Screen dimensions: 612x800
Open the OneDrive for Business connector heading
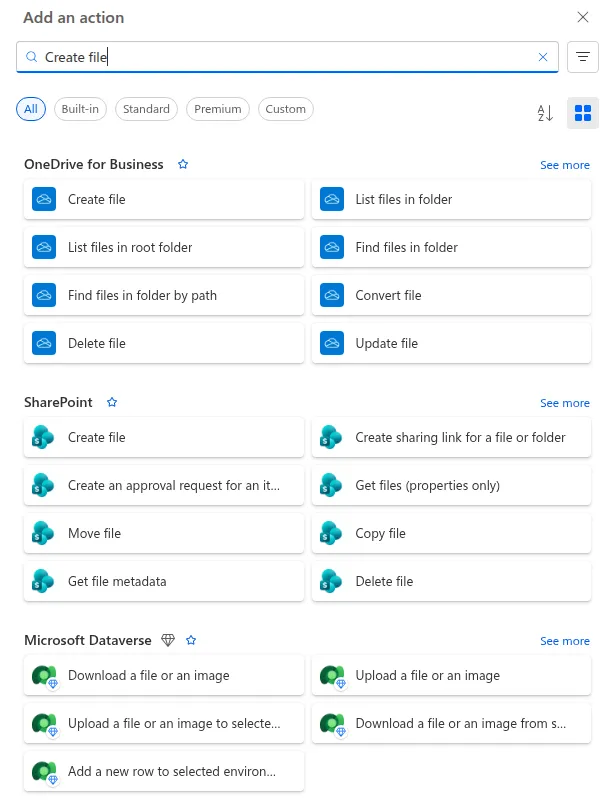pyautogui.click(x=94, y=164)
